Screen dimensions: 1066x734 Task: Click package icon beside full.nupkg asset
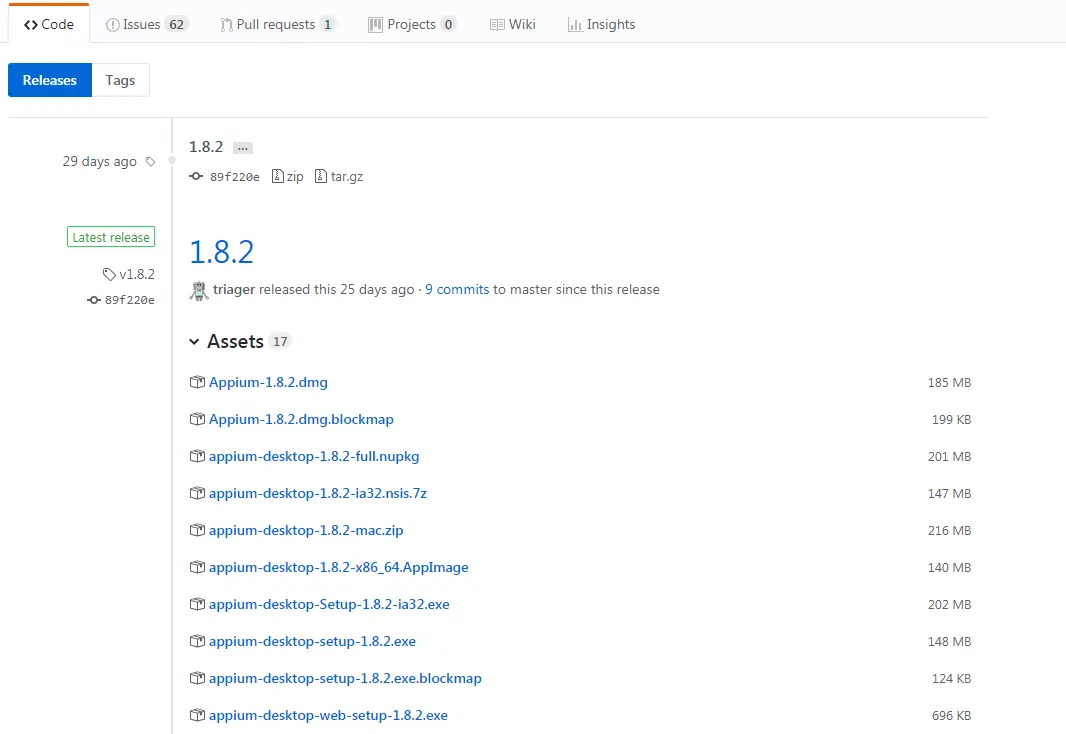click(x=197, y=457)
